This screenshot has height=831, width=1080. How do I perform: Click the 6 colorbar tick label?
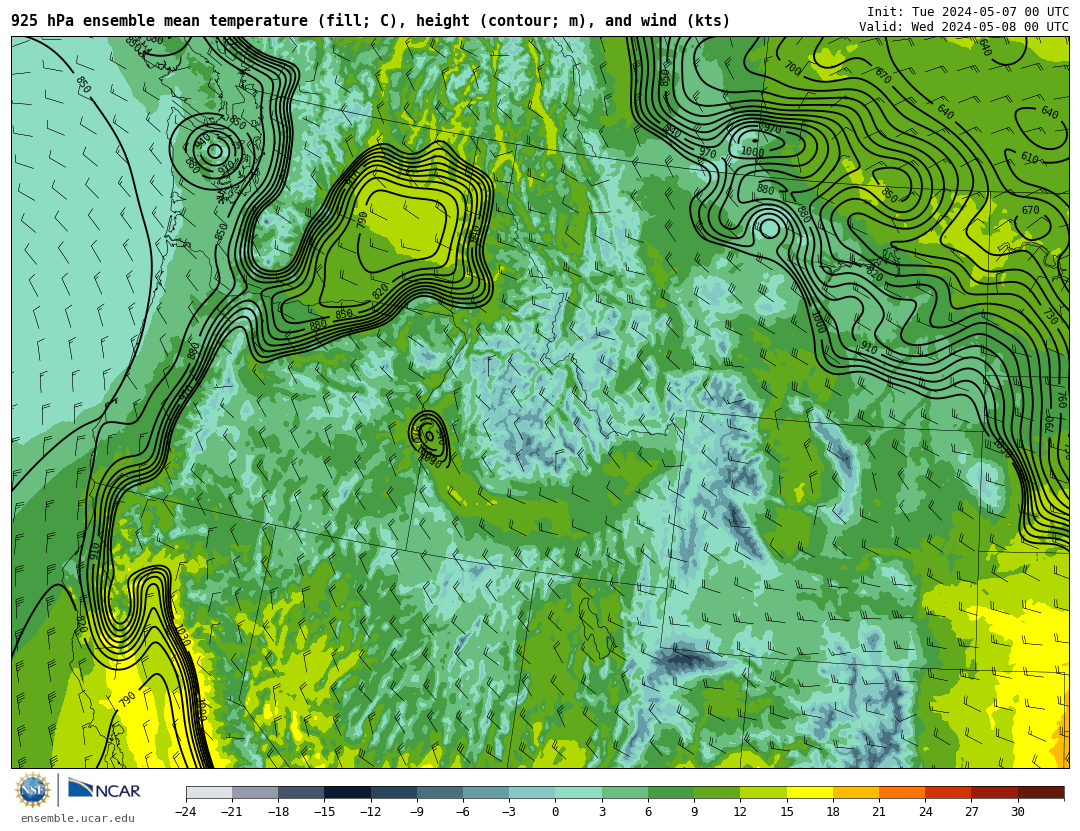648,812
